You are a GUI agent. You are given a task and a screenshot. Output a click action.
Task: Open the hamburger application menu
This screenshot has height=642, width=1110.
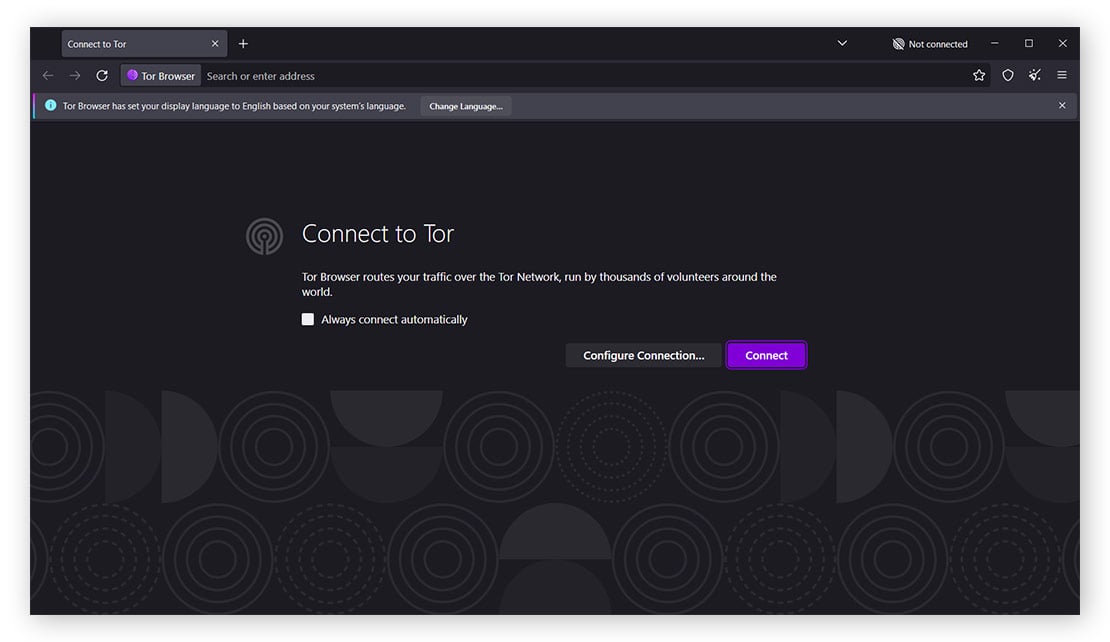coord(1062,76)
